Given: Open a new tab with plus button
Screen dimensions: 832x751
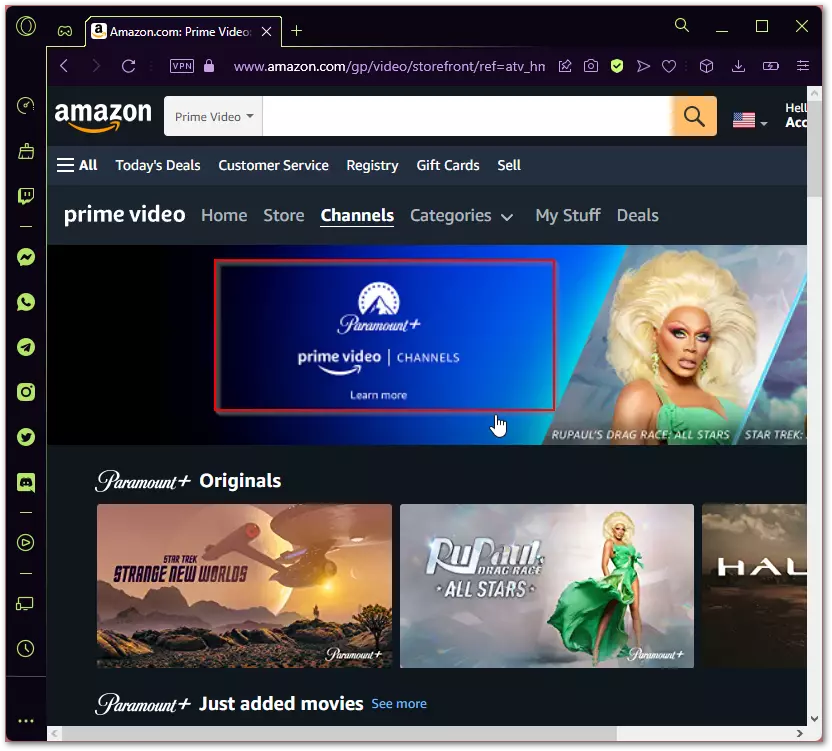Looking at the screenshot, I should [297, 31].
